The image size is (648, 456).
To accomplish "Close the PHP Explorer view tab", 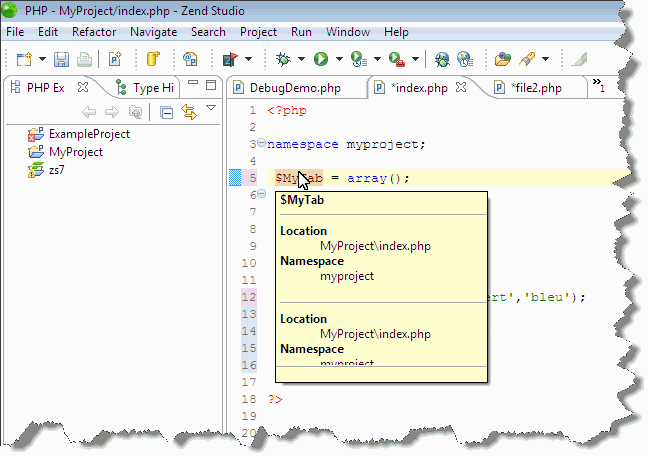I will point(83,87).
